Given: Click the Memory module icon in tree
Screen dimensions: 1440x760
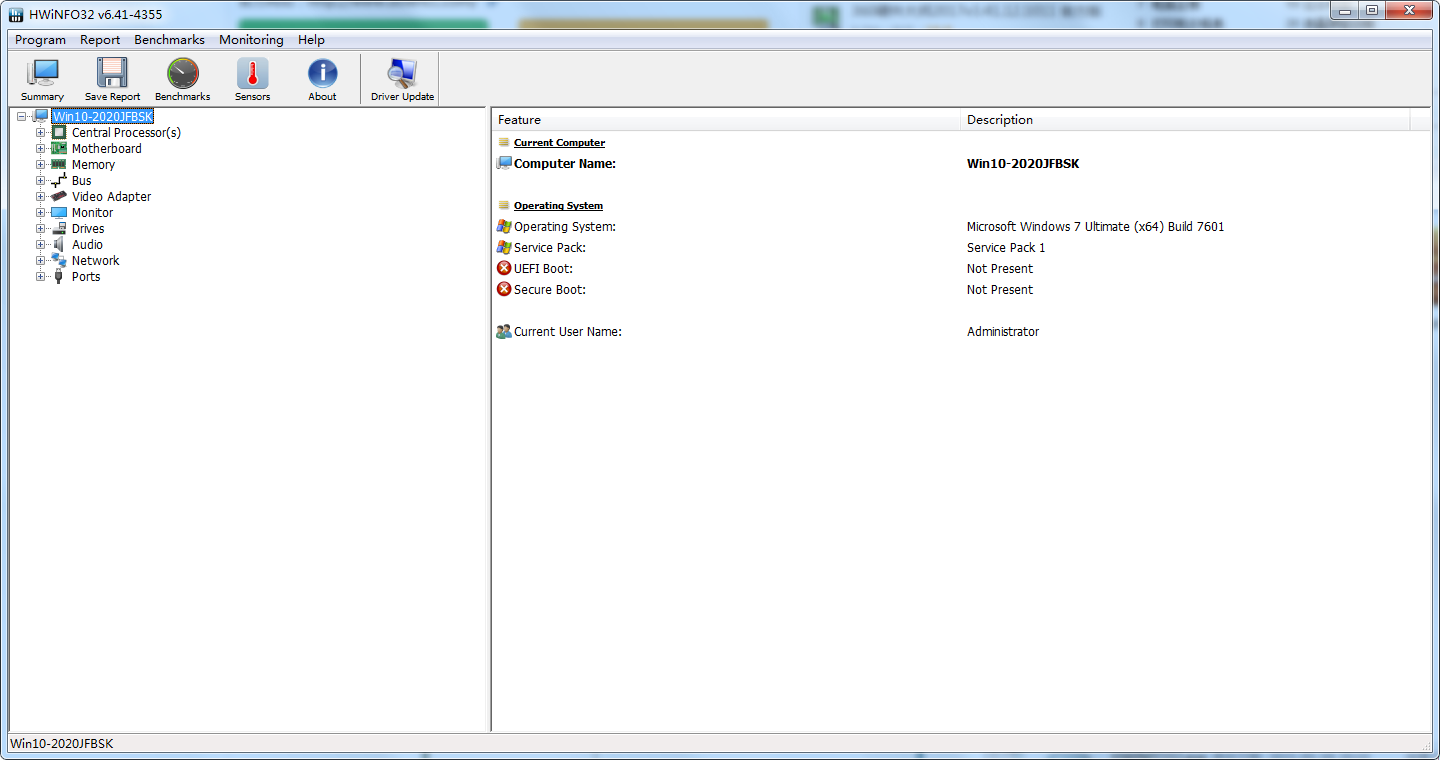Looking at the screenshot, I should tap(59, 164).
